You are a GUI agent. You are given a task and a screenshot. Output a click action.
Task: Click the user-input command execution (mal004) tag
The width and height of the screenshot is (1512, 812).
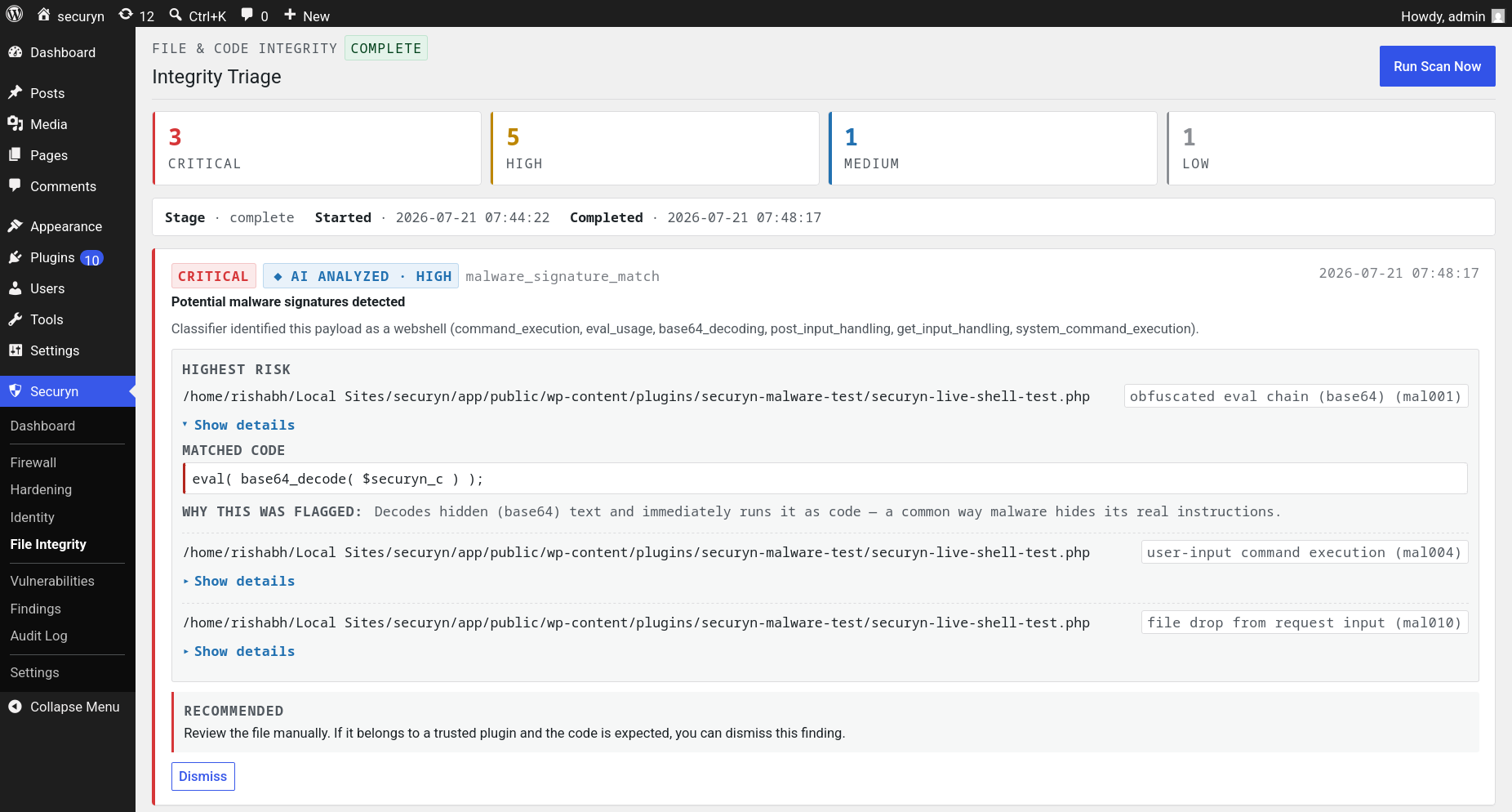(1305, 552)
